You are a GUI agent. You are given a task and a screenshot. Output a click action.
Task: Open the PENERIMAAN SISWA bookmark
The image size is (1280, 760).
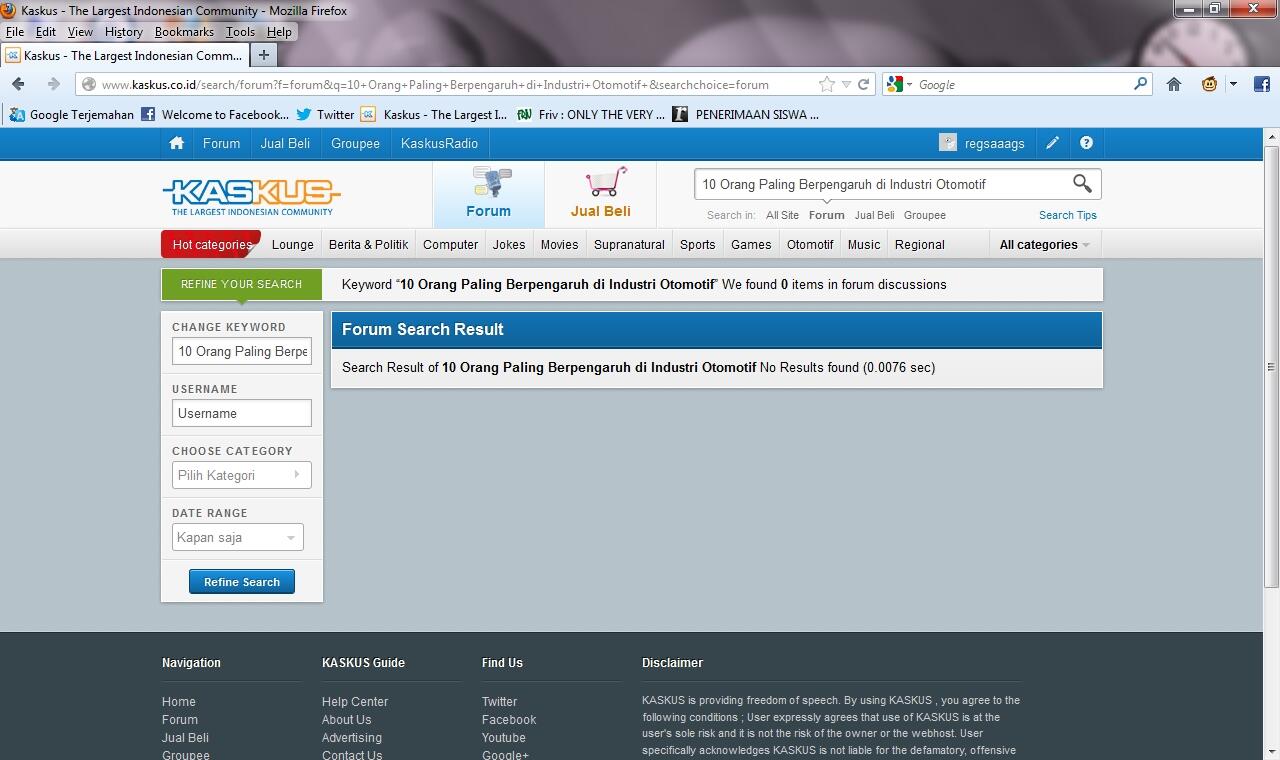coord(746,114)
